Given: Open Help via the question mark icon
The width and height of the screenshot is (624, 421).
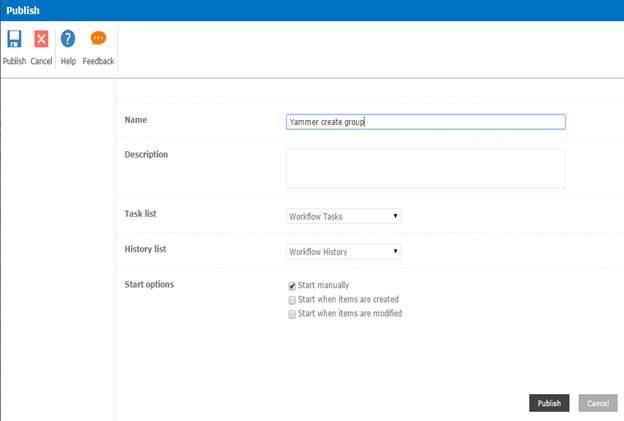Looking at the screenshot, I should click(68, 40).
